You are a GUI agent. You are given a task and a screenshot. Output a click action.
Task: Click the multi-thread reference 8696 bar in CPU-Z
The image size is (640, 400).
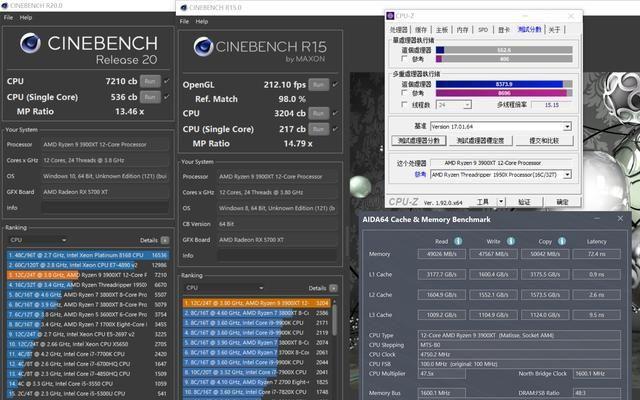point(504,93)
